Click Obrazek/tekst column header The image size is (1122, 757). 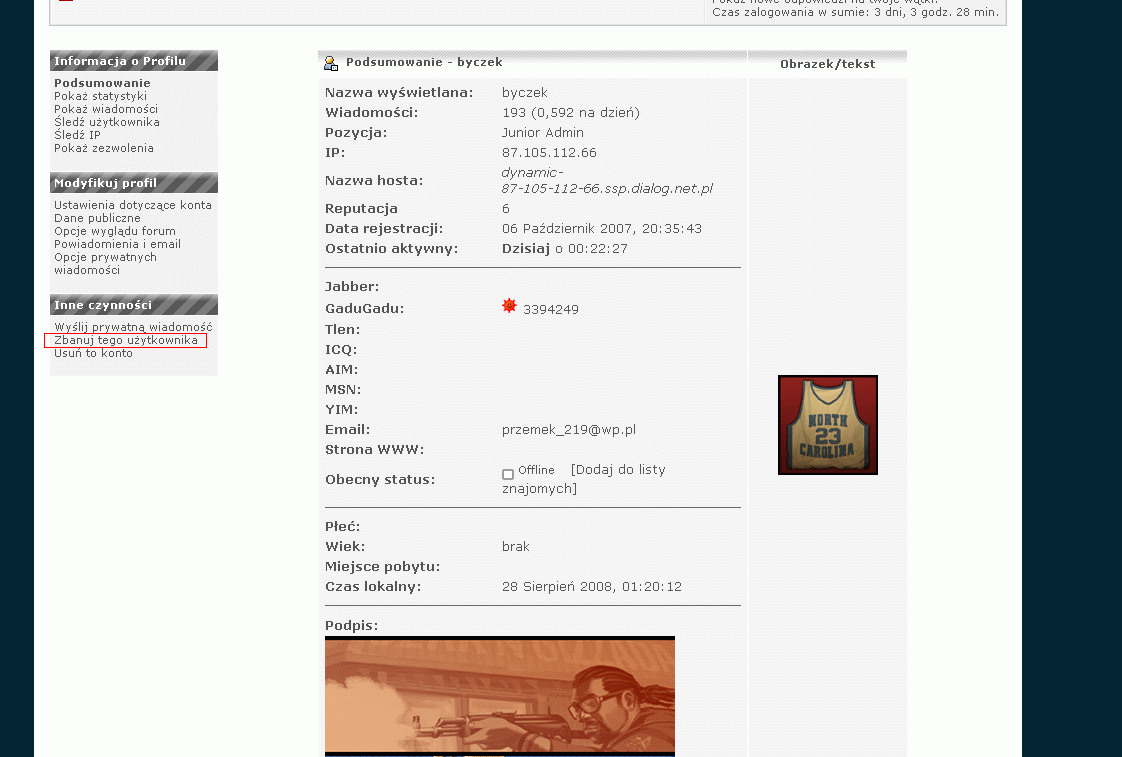828,64
